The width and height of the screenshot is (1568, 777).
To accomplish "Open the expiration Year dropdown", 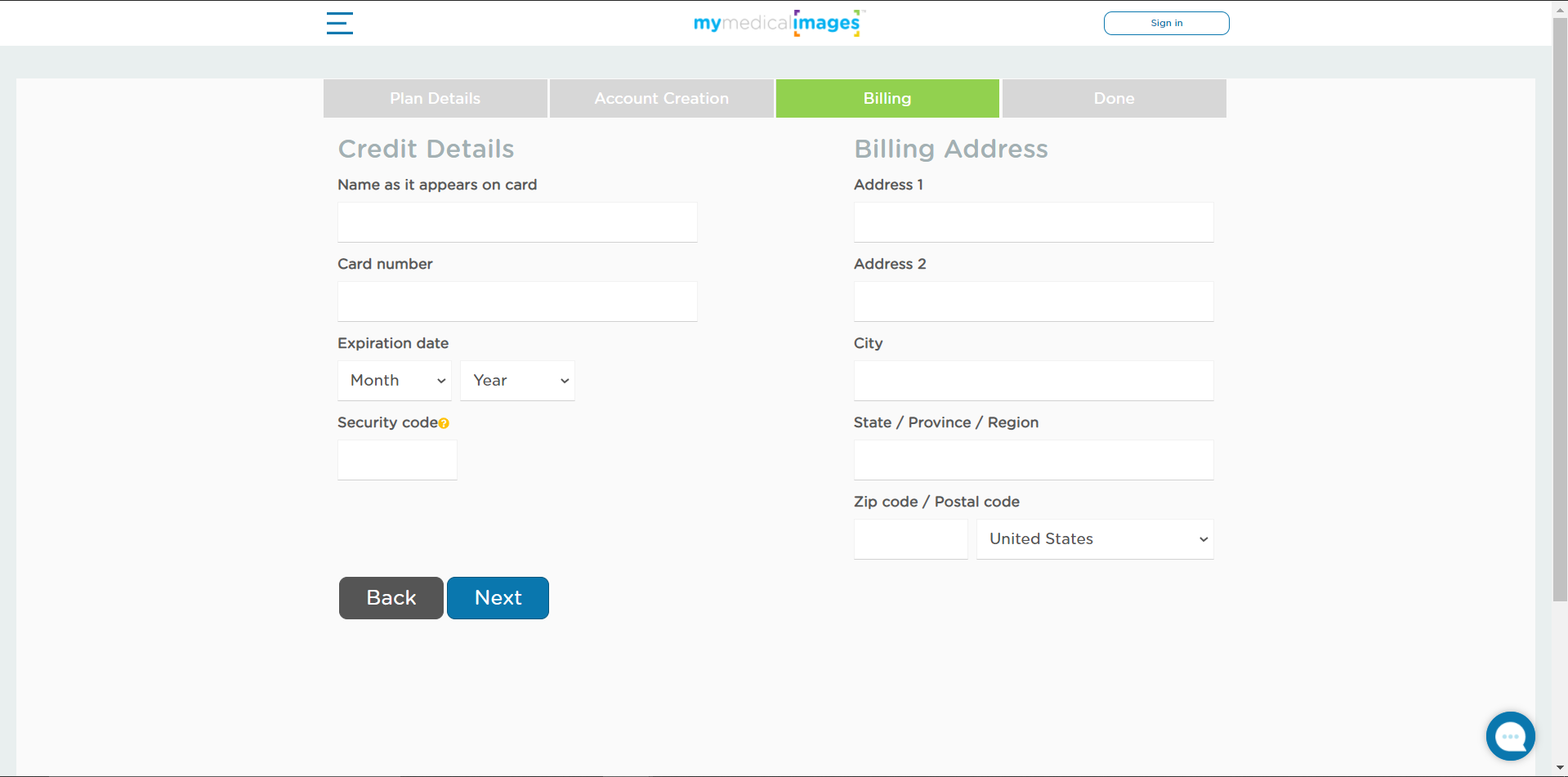I will point(517,381).
